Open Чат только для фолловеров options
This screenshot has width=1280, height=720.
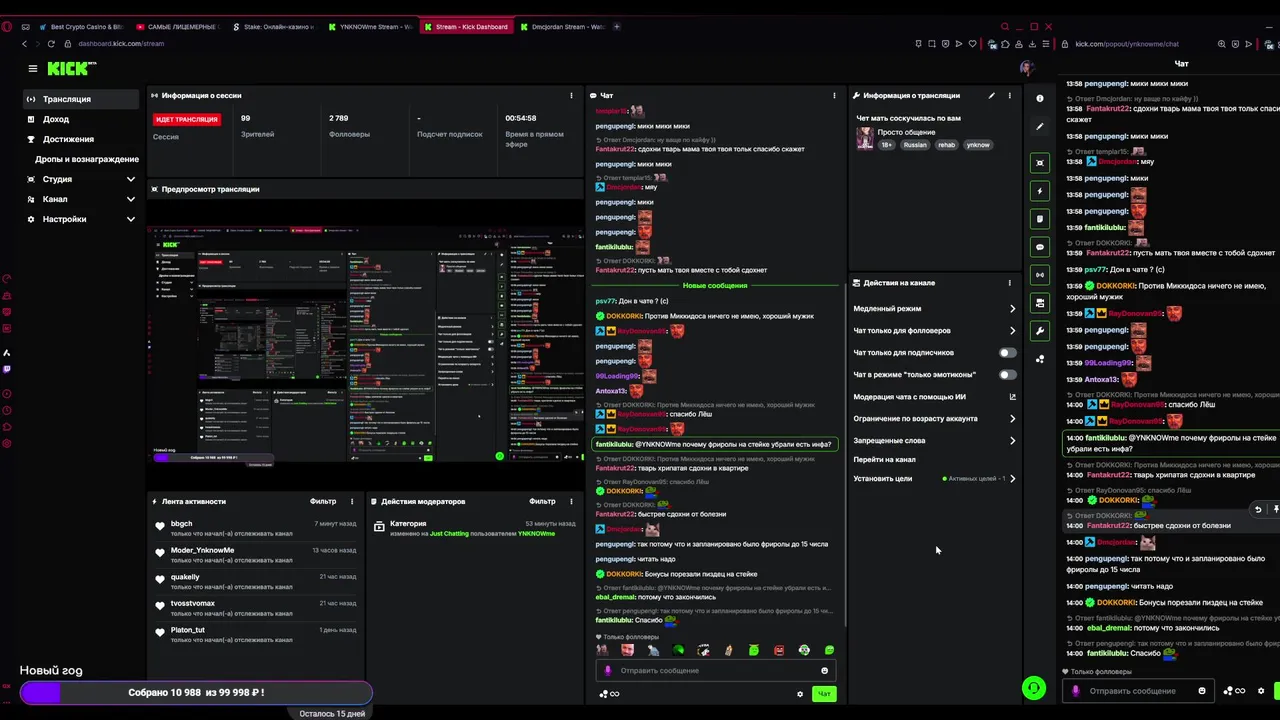click(934, 331)
